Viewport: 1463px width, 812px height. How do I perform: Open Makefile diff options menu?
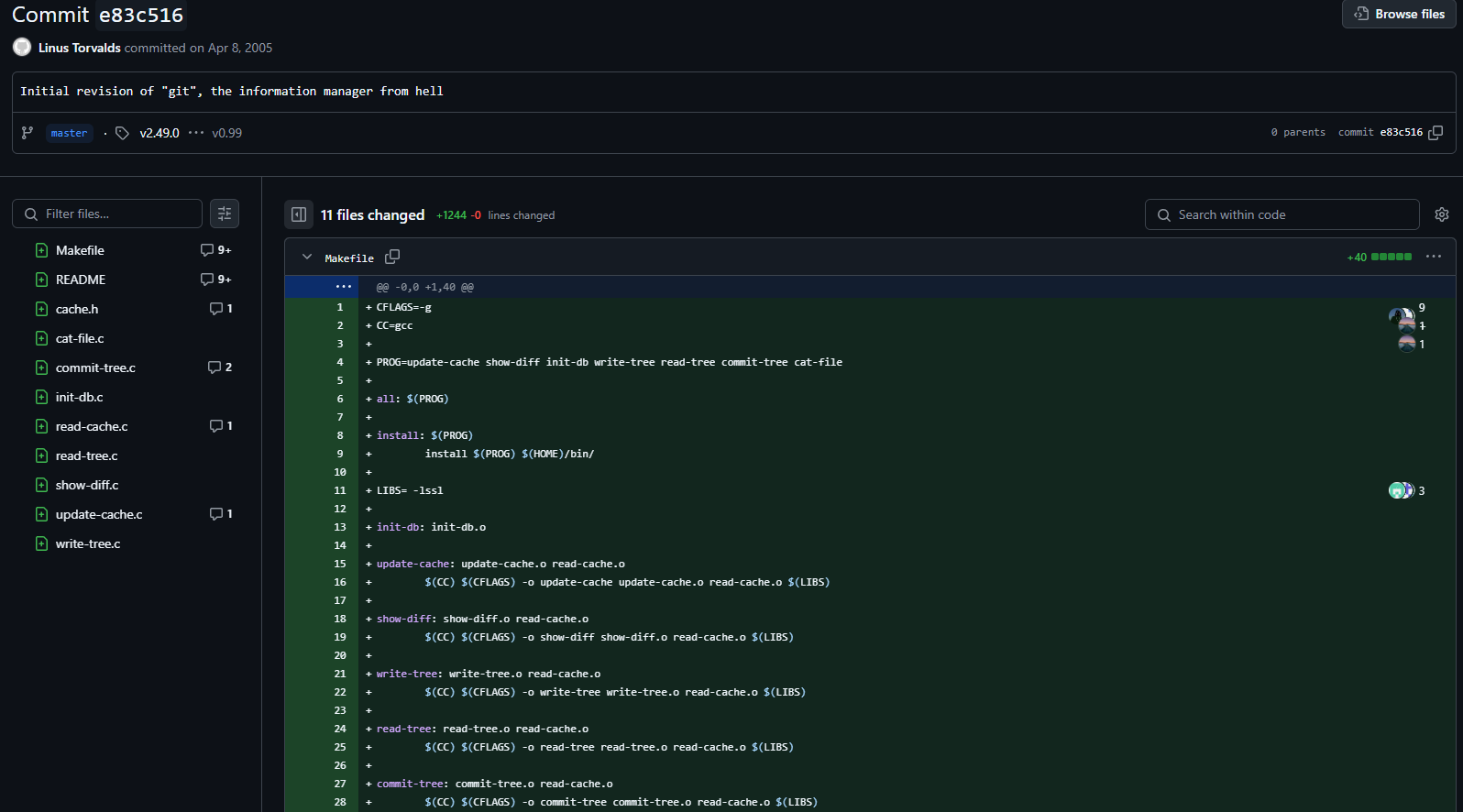point(1434,257)
